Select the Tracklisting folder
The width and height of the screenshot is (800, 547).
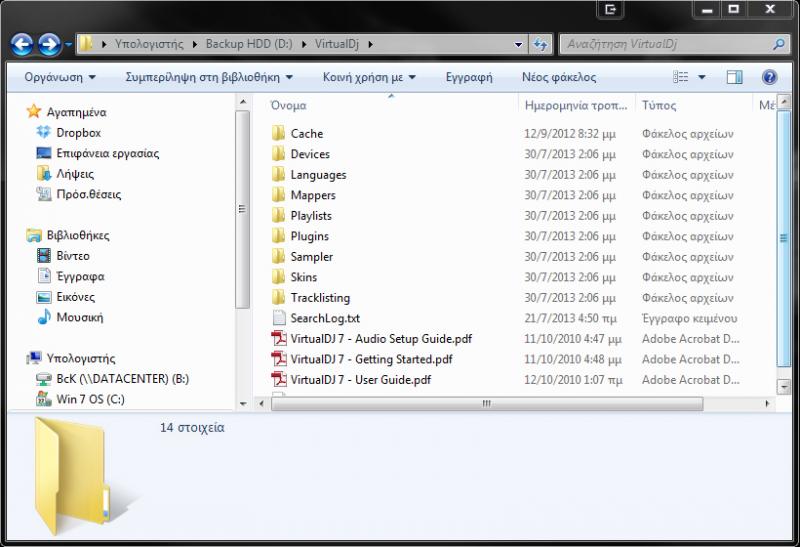[311, 297]
